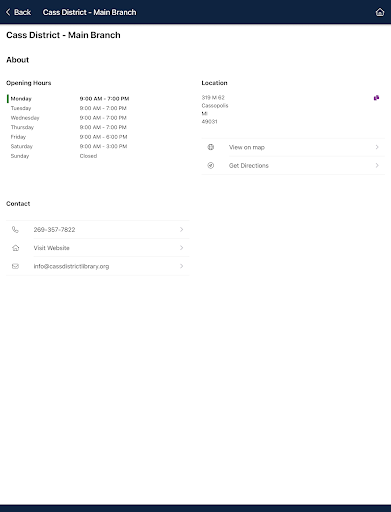Click the page heading Cass District - Main Branch
This screenshot has height=512, width=391.
(x=63, y=35)
